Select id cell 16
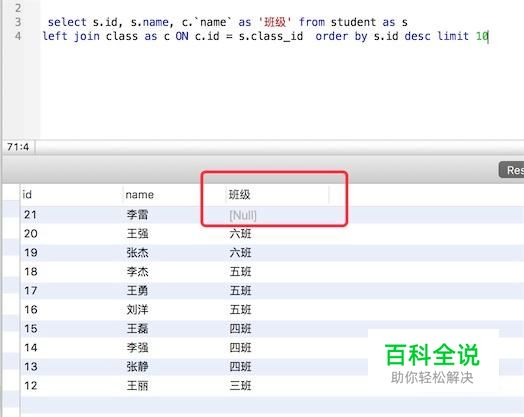Image resolution: width=524 pixels, height=417 pixels. click(30, 310)
